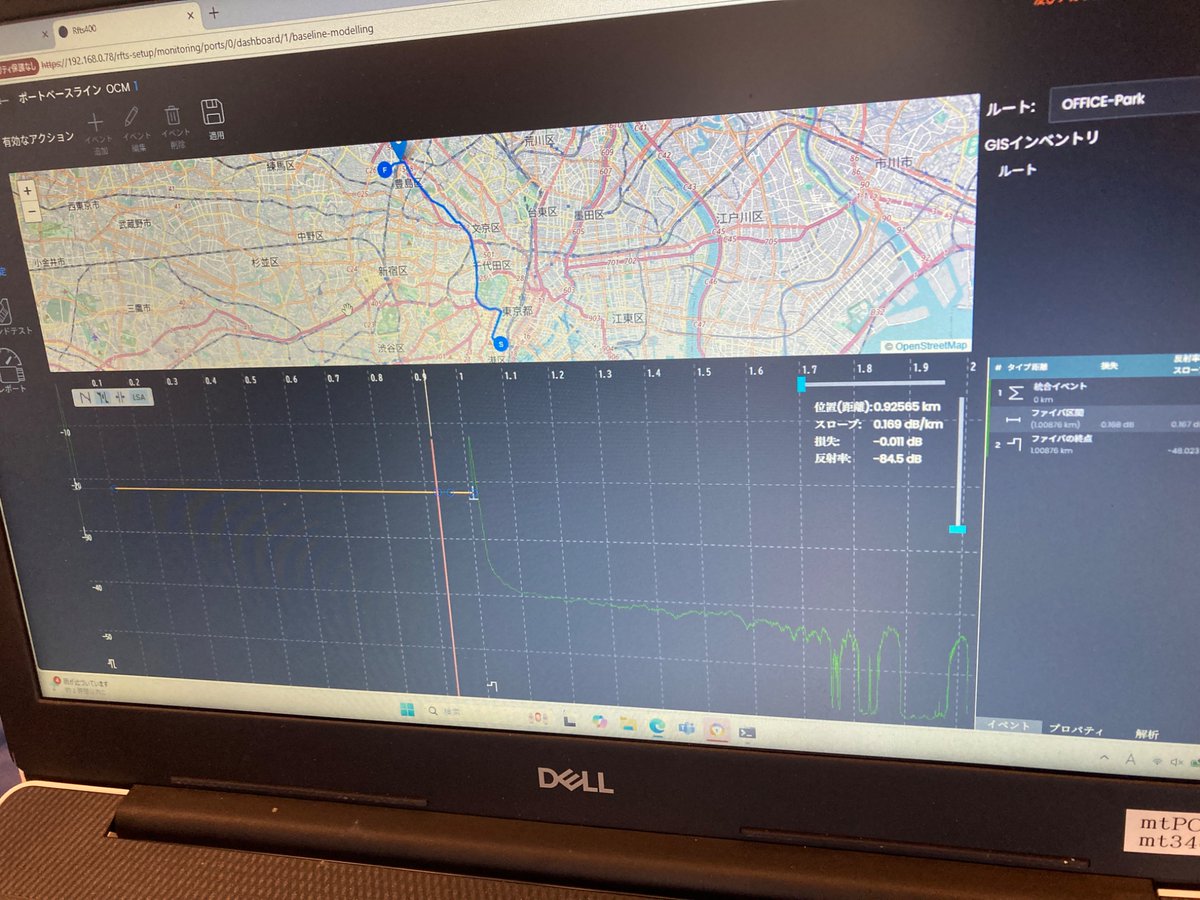Select the first trace mode icon in graph toolbar
Image resolution: width=1200 pixels, height=900 pixels.
(85, 397)
